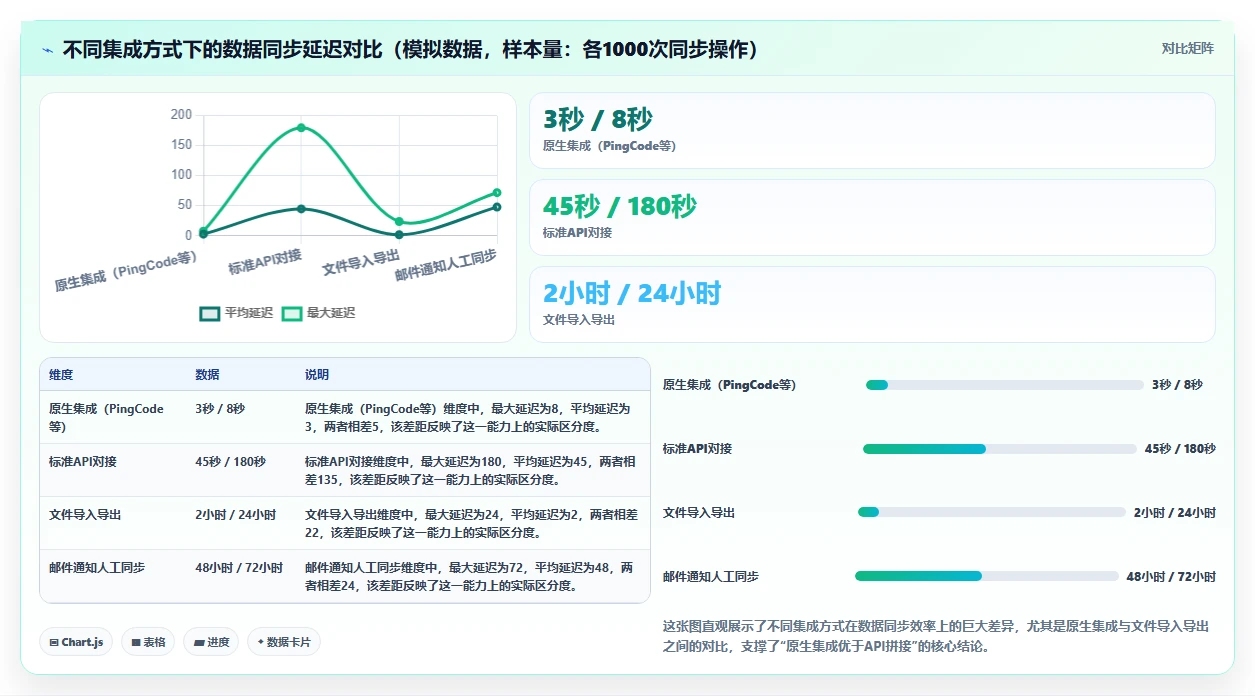
Task: Toggle the 最大延迟 legend swatch
Action: (292, 313)
